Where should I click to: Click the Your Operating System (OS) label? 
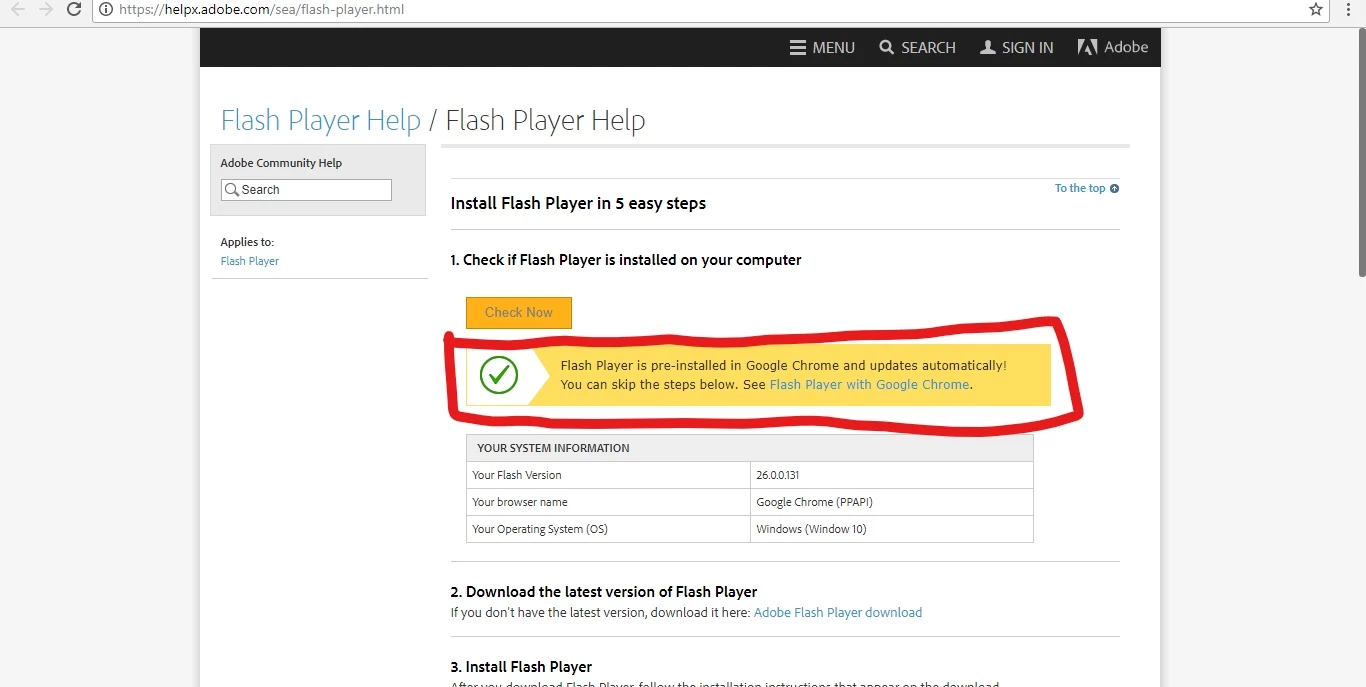pyautogui.click(x=540, y=529)
